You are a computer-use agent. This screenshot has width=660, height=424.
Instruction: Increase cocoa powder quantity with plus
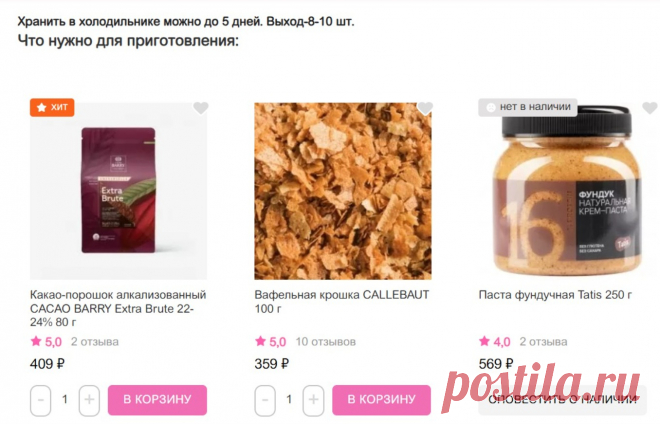tap(89, 400)
